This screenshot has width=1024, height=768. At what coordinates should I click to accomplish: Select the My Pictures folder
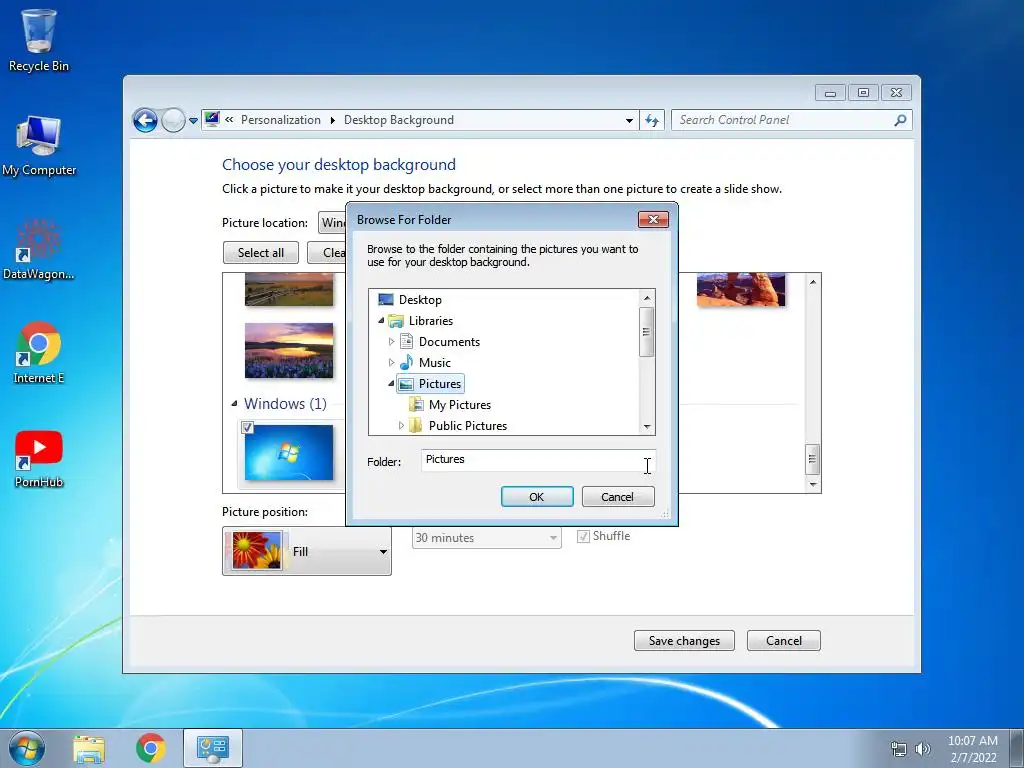pos(460,405)
